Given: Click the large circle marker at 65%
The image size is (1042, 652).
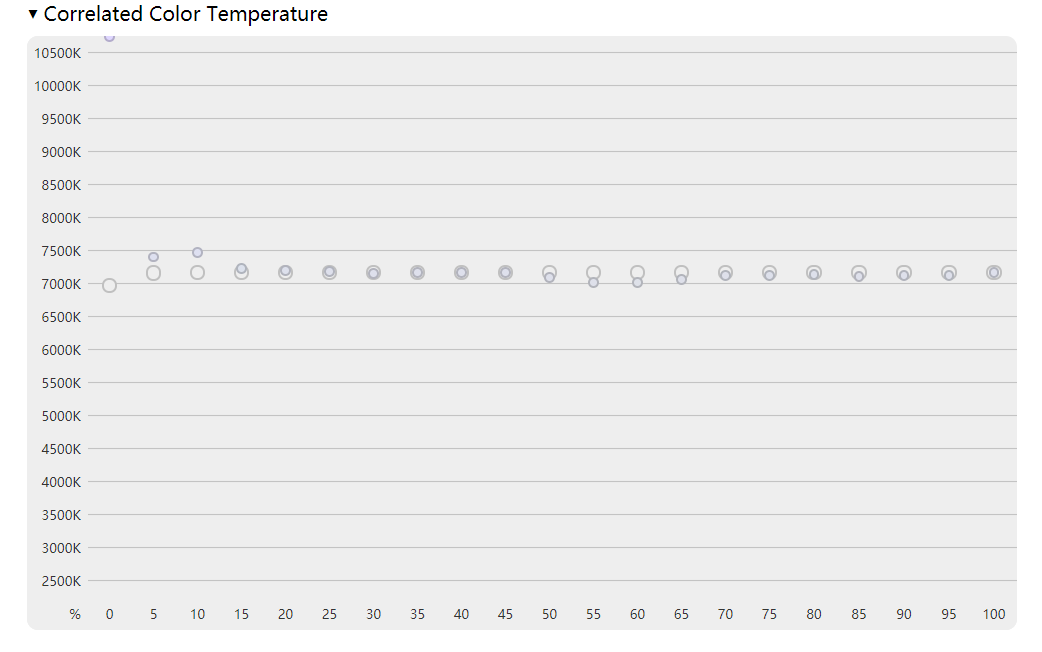Looking at the screenshot, I should click(681, 272).
